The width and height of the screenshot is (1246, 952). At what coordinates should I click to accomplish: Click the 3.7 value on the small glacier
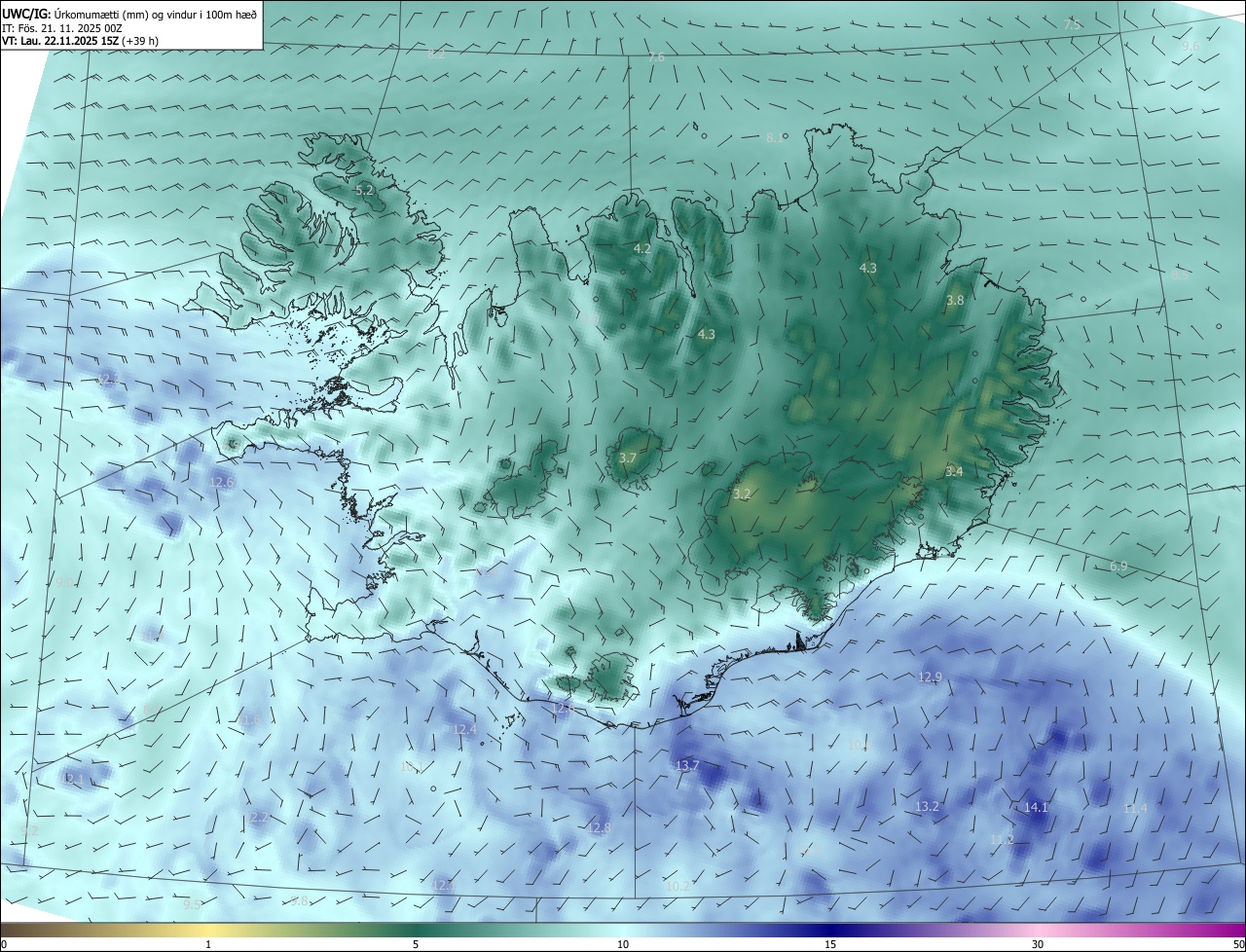pos(628,458)
